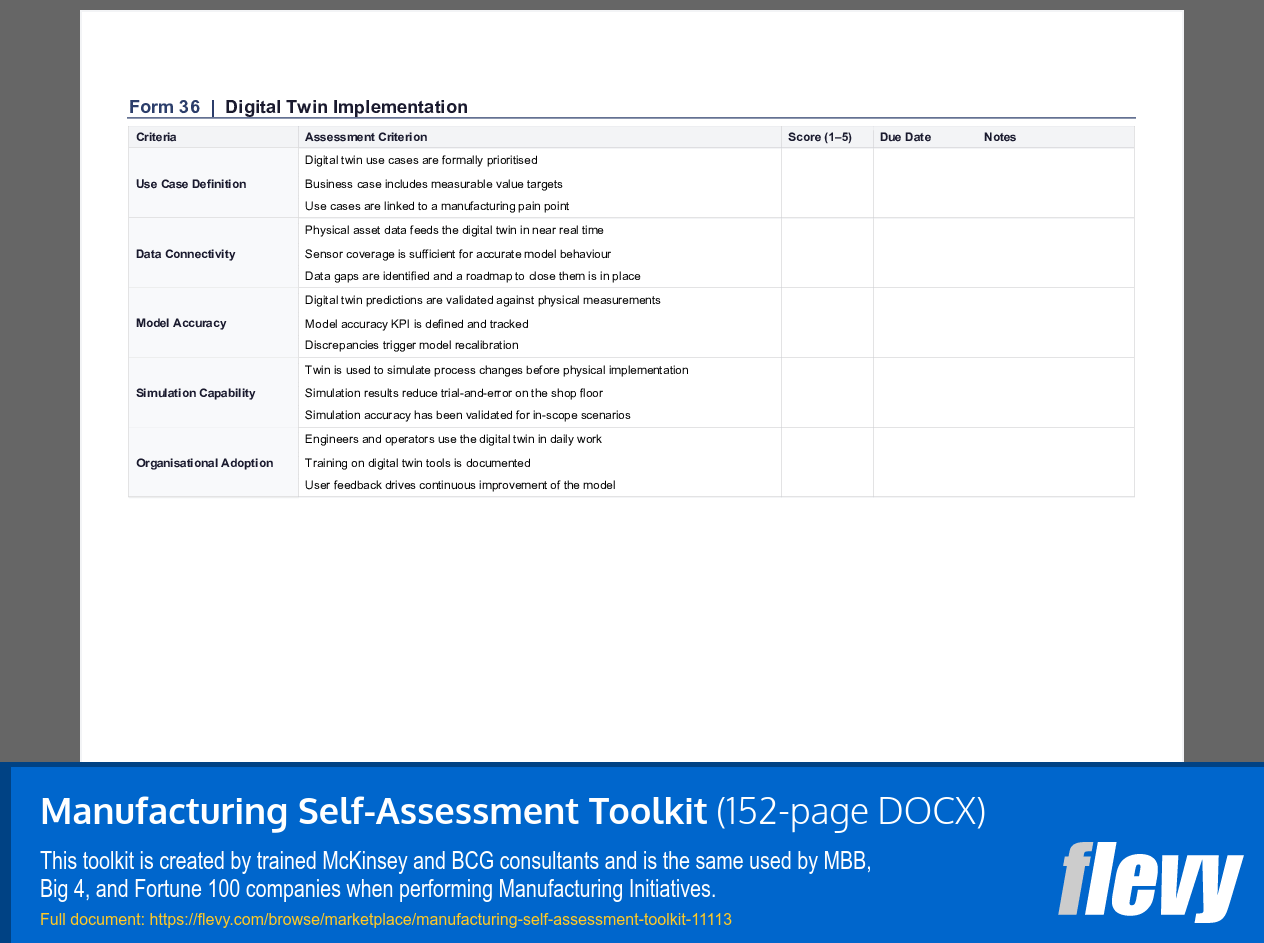Click the Score (1–5) column header

point(819,137)
